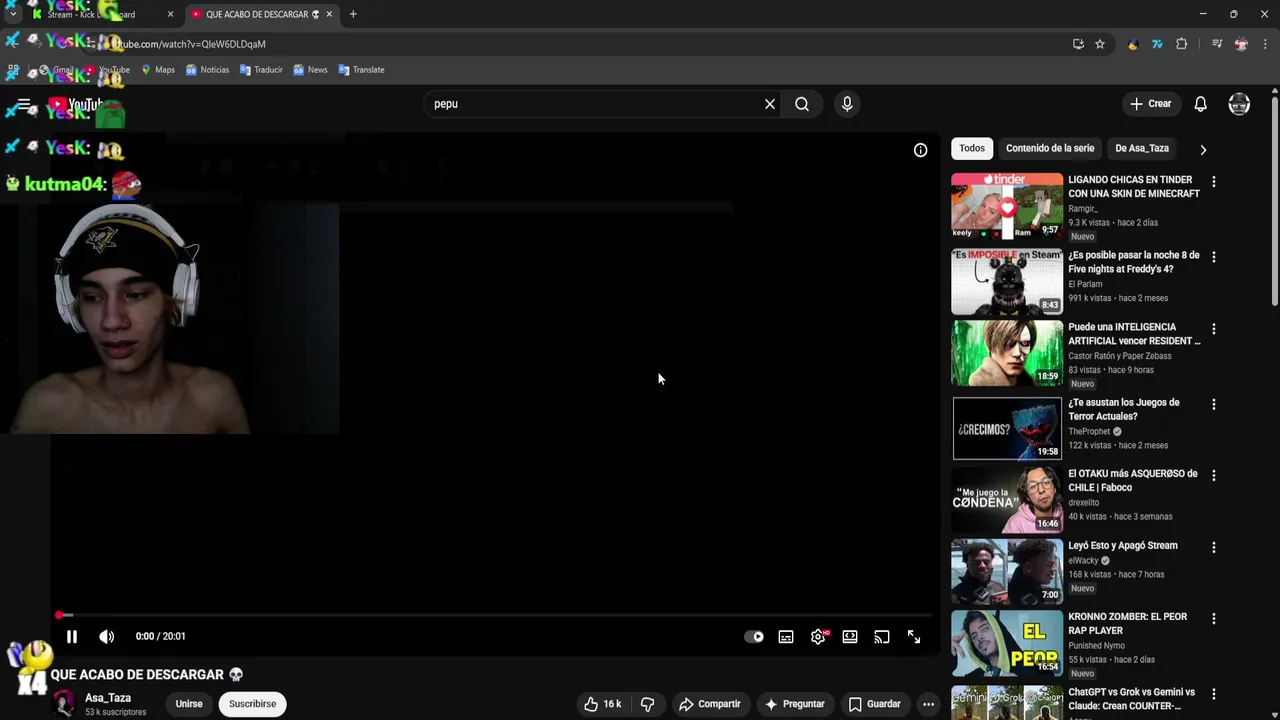Open a new browser tab
Viewport: 1280px width, 720px height.
coord(353,14)
